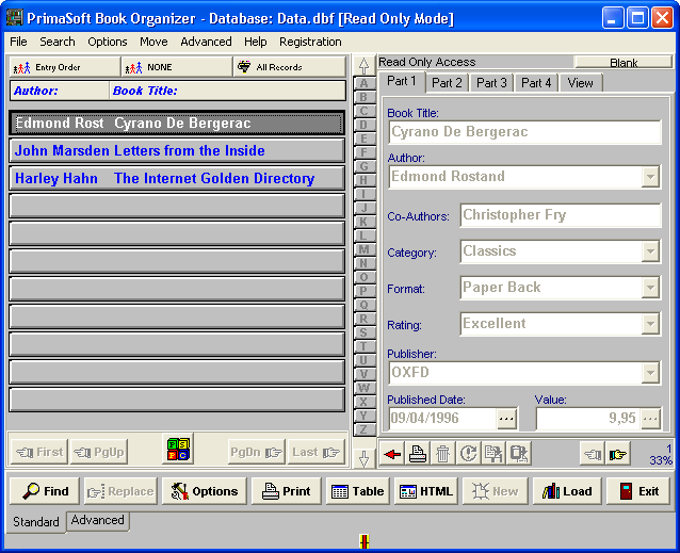This screenshot has width=680, height=553.
Task: Jump to letter E in alphabet index
Action: [x=364, y=139]
